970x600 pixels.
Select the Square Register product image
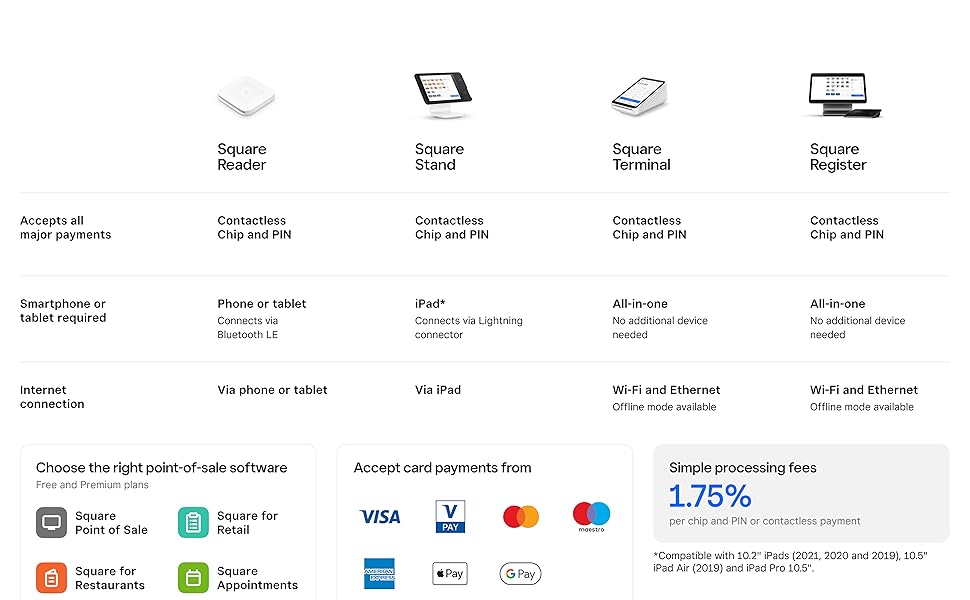tap(844, 96)
